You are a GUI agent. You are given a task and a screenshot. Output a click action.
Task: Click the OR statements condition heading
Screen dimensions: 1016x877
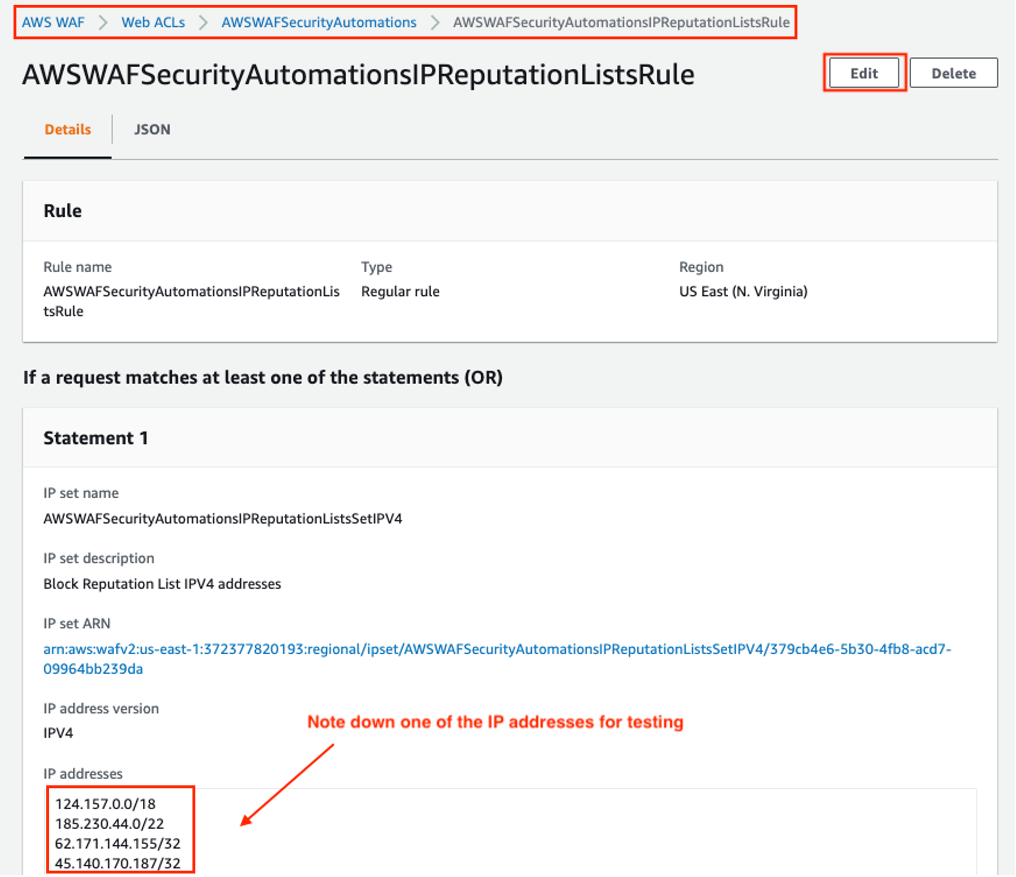click(x=263, y=378)
